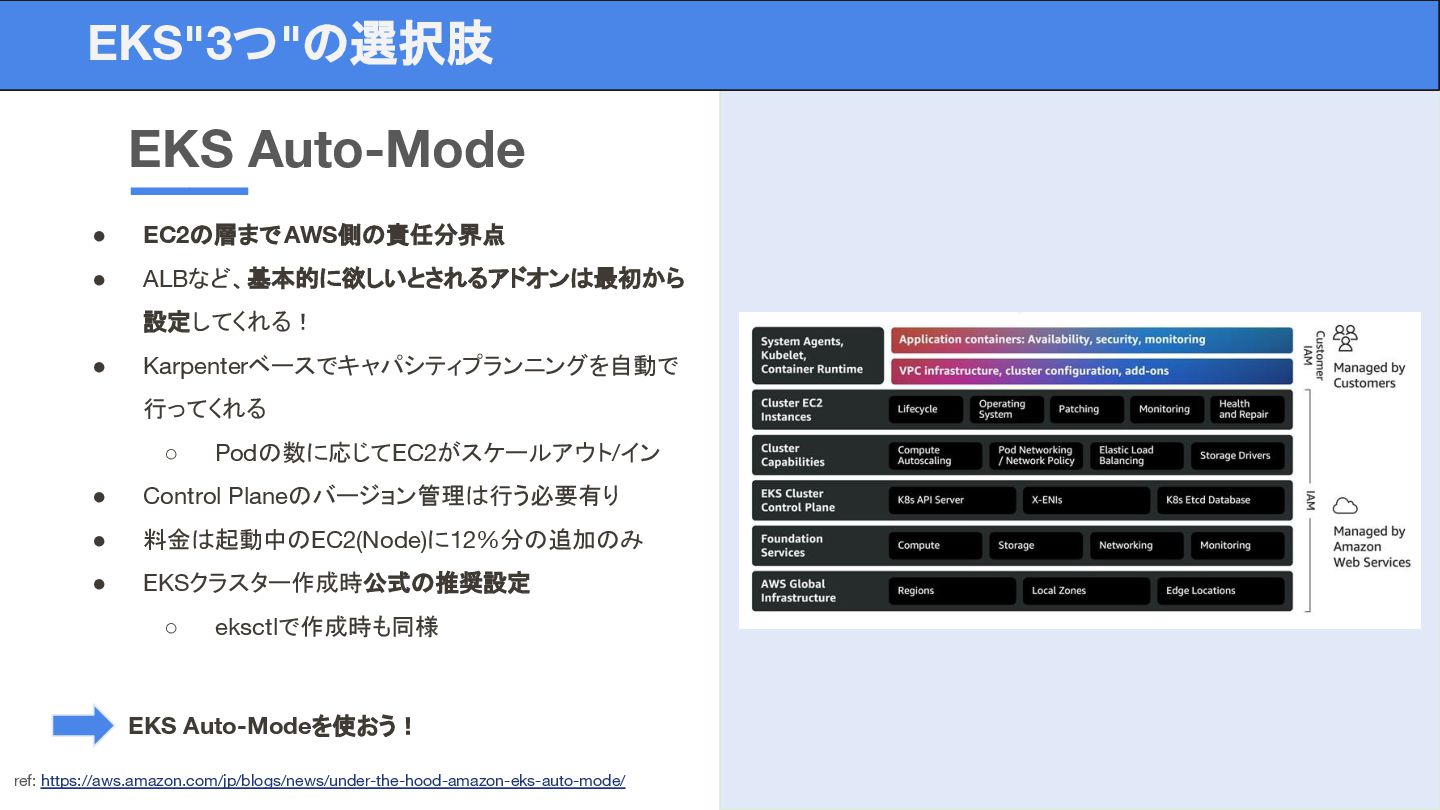Click the line 設定してくれる！
Viewport: 1440px width, 810px height.
[227, 322]
